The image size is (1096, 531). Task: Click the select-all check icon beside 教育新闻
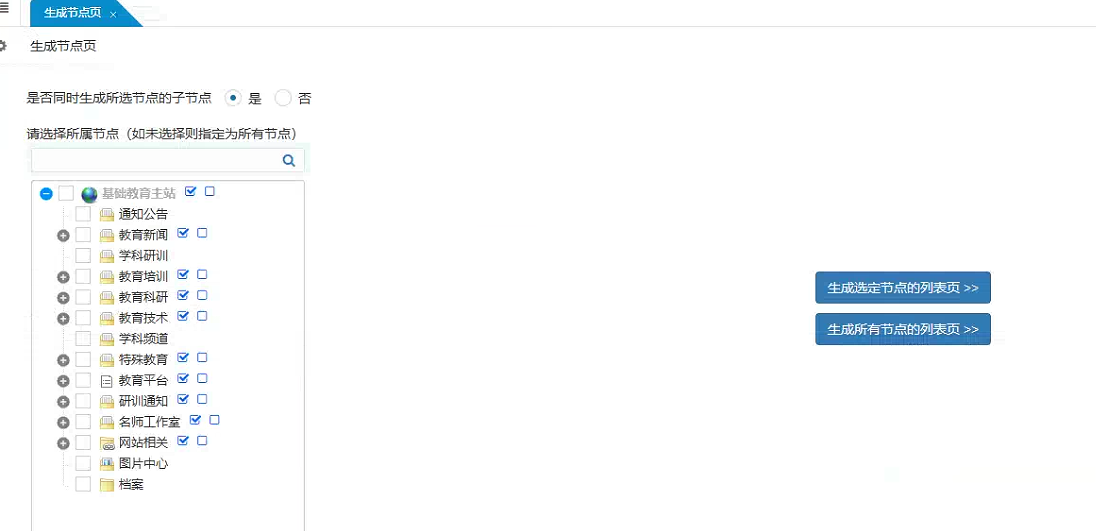183,233
